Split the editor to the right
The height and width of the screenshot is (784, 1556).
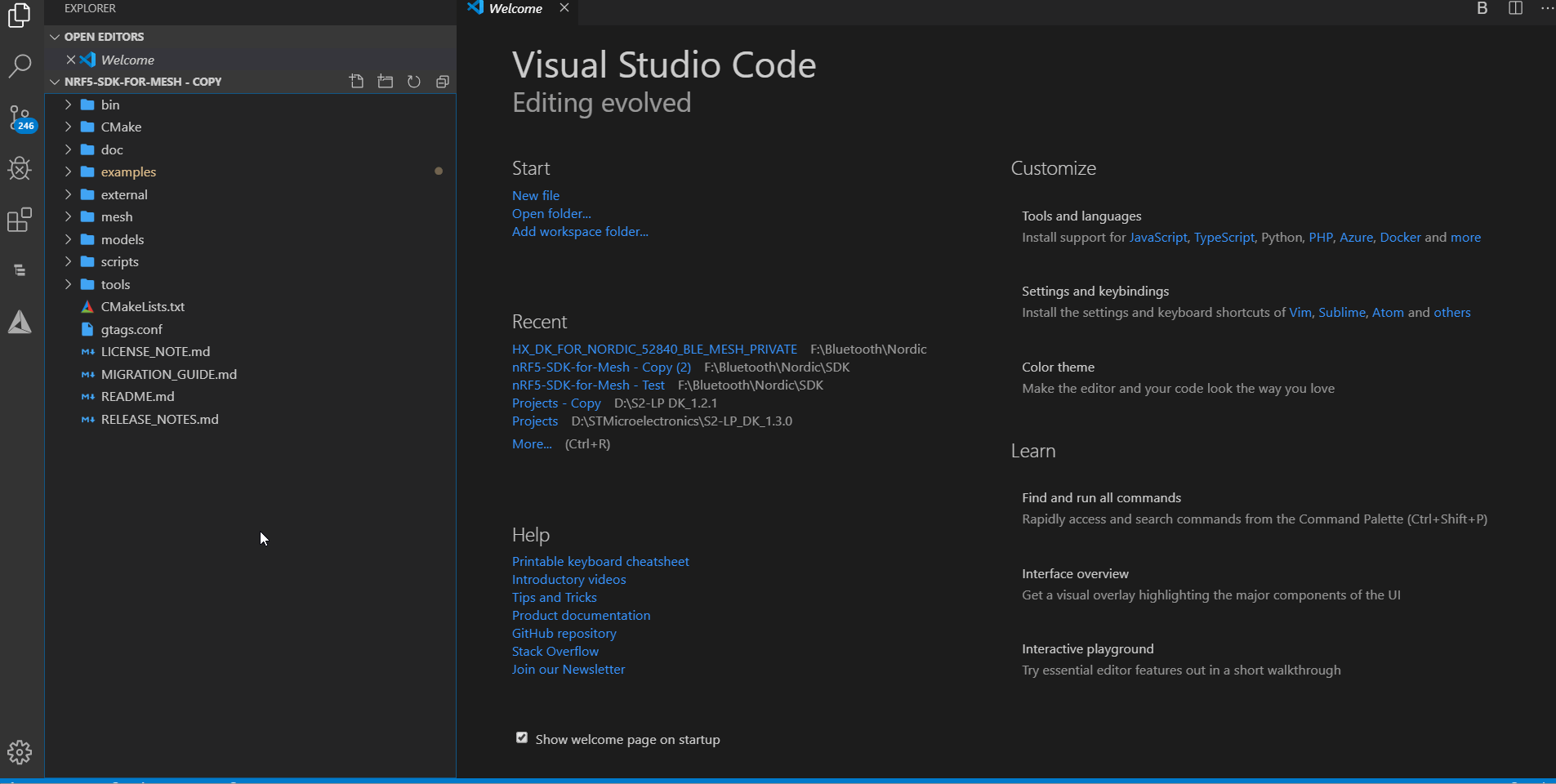click(1515, 8)
